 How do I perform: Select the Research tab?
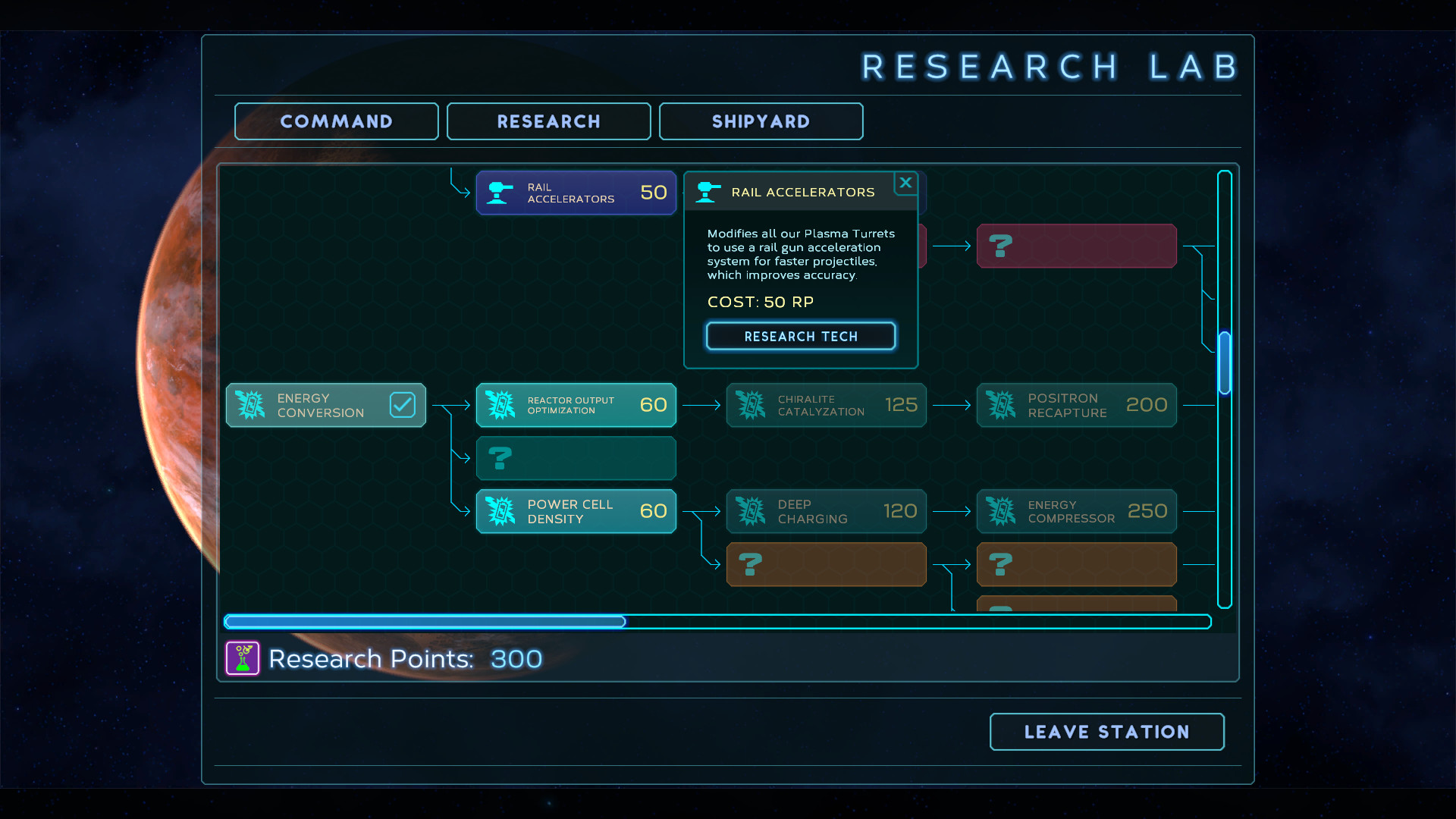point(548,121)
